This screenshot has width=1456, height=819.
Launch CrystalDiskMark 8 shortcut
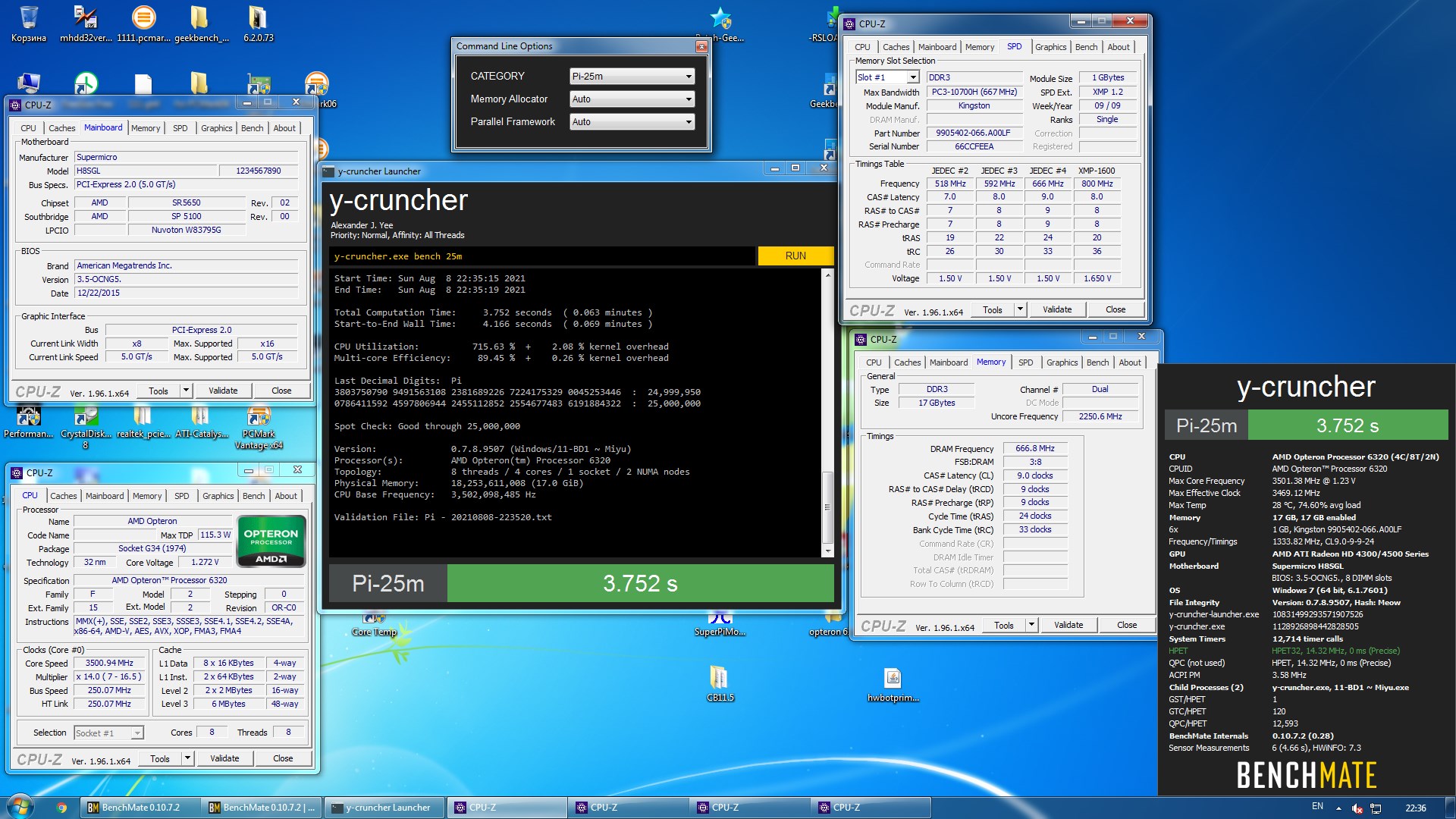pos(86,428)
